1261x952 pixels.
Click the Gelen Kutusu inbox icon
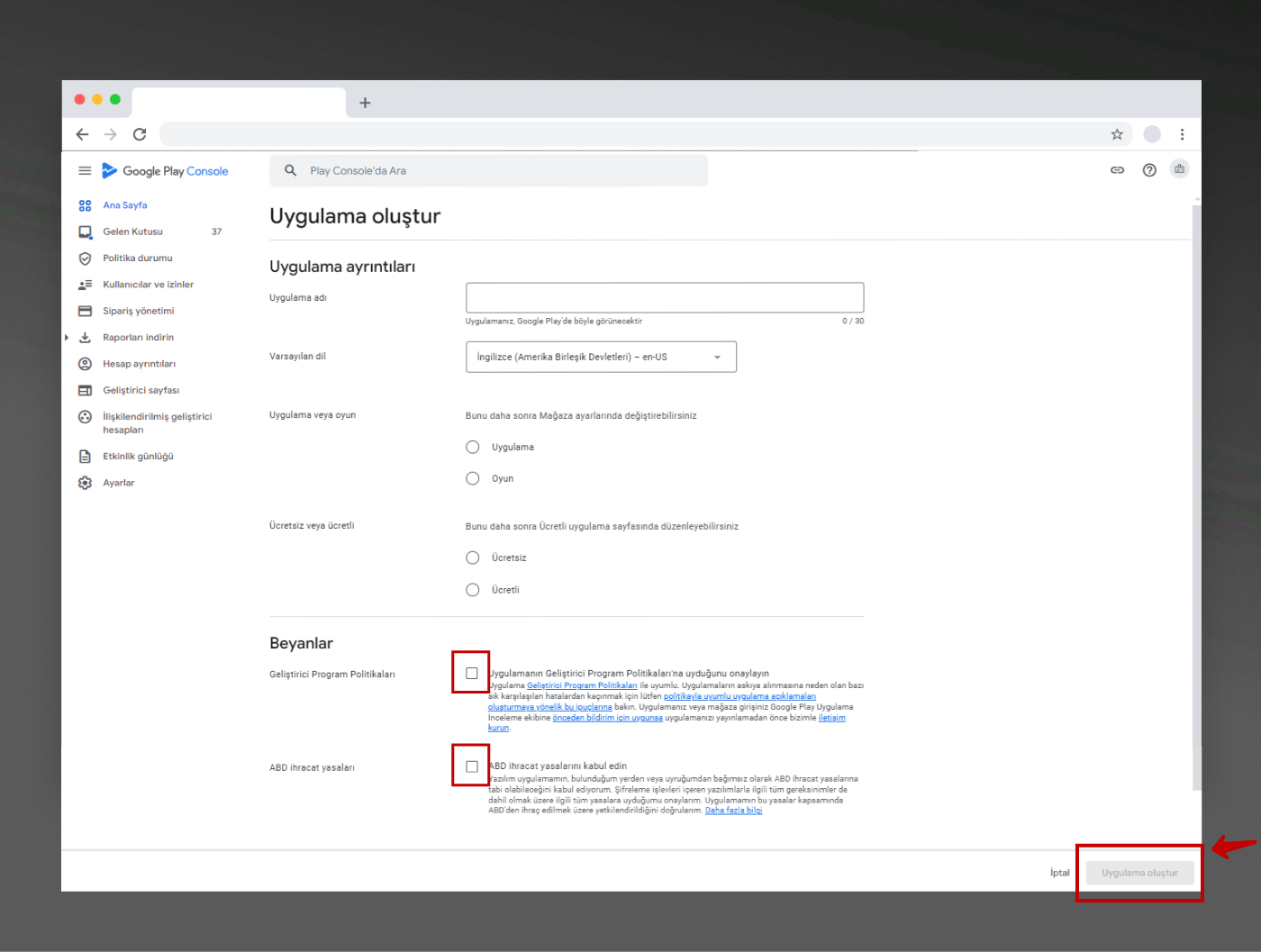pyautogui.click(x=85, y=231)
